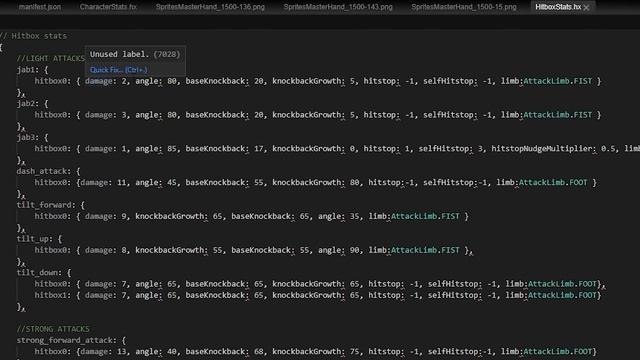Click 'damage' in jab1 hitbox0 line
Image resolution: width=640 pixels, height=360 pixels.
tap(99, 81)
